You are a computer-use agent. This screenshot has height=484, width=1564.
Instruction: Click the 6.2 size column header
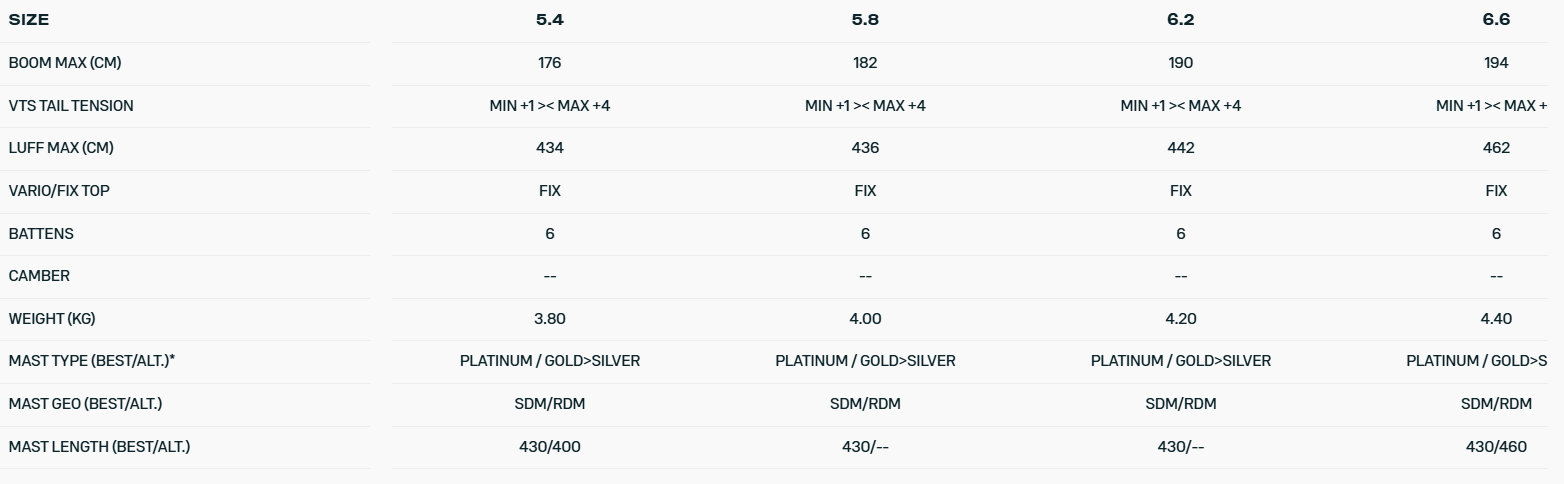click(1180, 20)
